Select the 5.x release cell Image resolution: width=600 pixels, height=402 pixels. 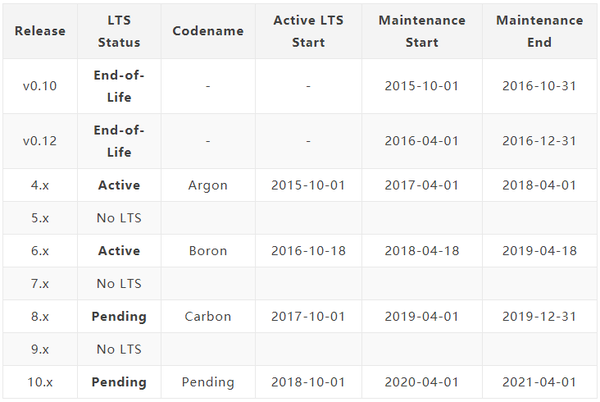point(40,218)
